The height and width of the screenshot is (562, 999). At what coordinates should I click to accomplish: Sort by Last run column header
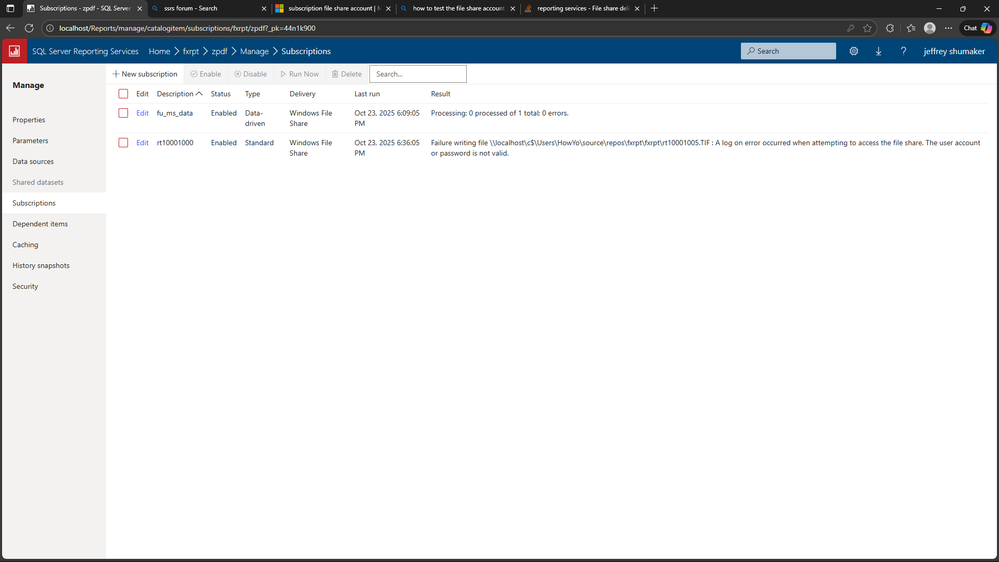click(367, 94)
